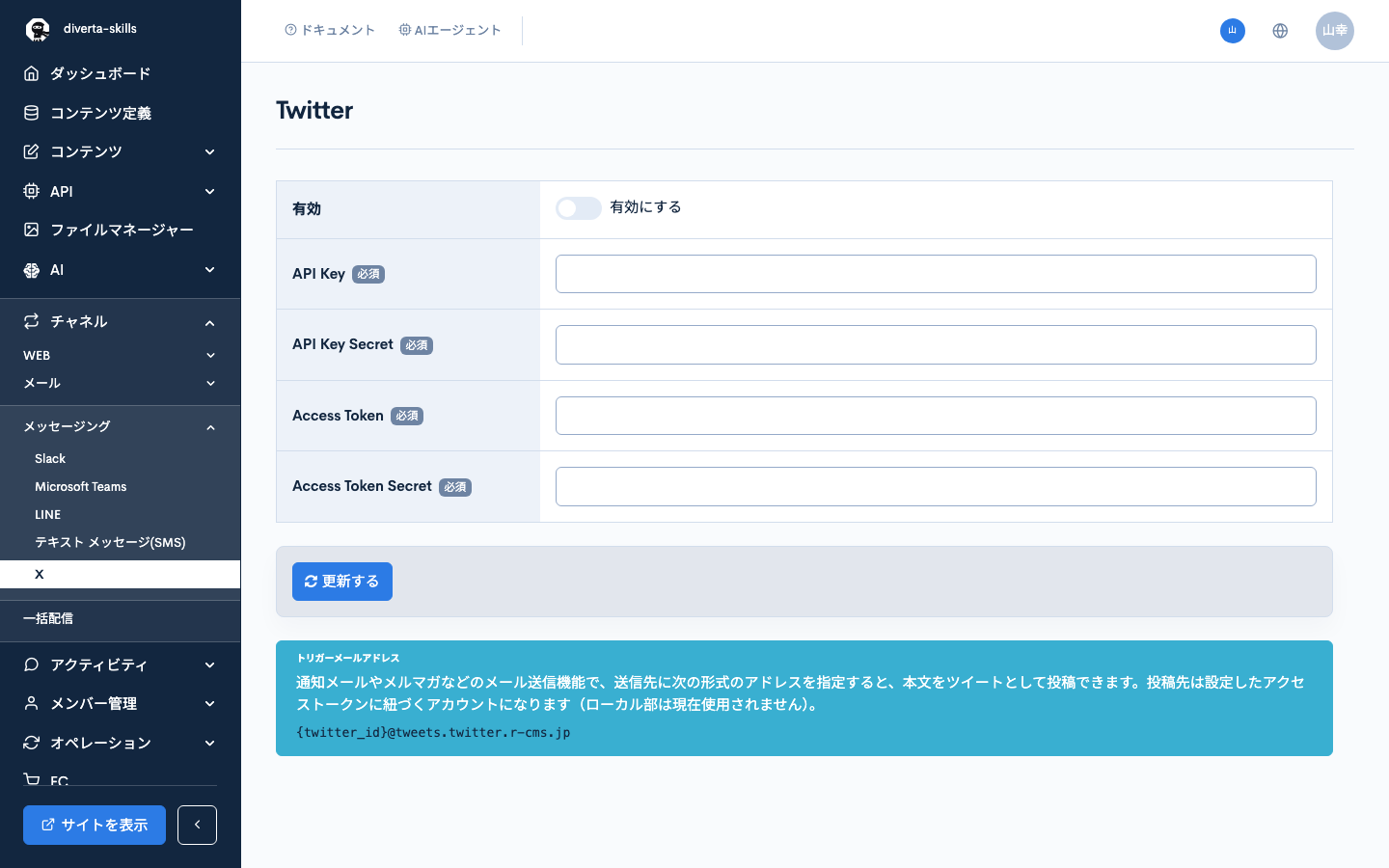This screenshot has width=1389, height=868.
Task: Click the メンバー管理 person icon
Action: pyautogui.click(x=32, y=703)
